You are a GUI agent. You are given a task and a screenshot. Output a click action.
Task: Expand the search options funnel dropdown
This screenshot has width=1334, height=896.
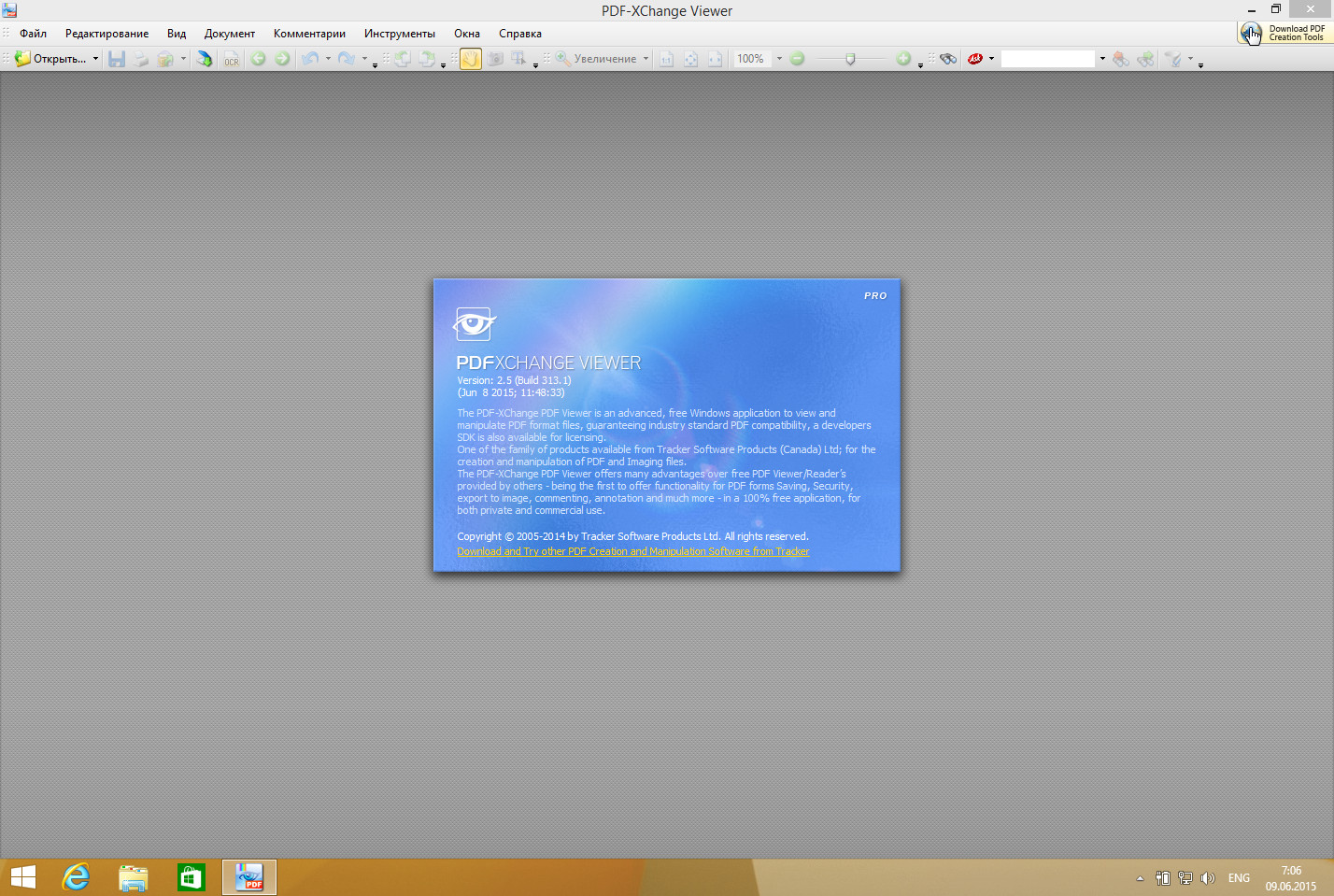pos(1190,59)
